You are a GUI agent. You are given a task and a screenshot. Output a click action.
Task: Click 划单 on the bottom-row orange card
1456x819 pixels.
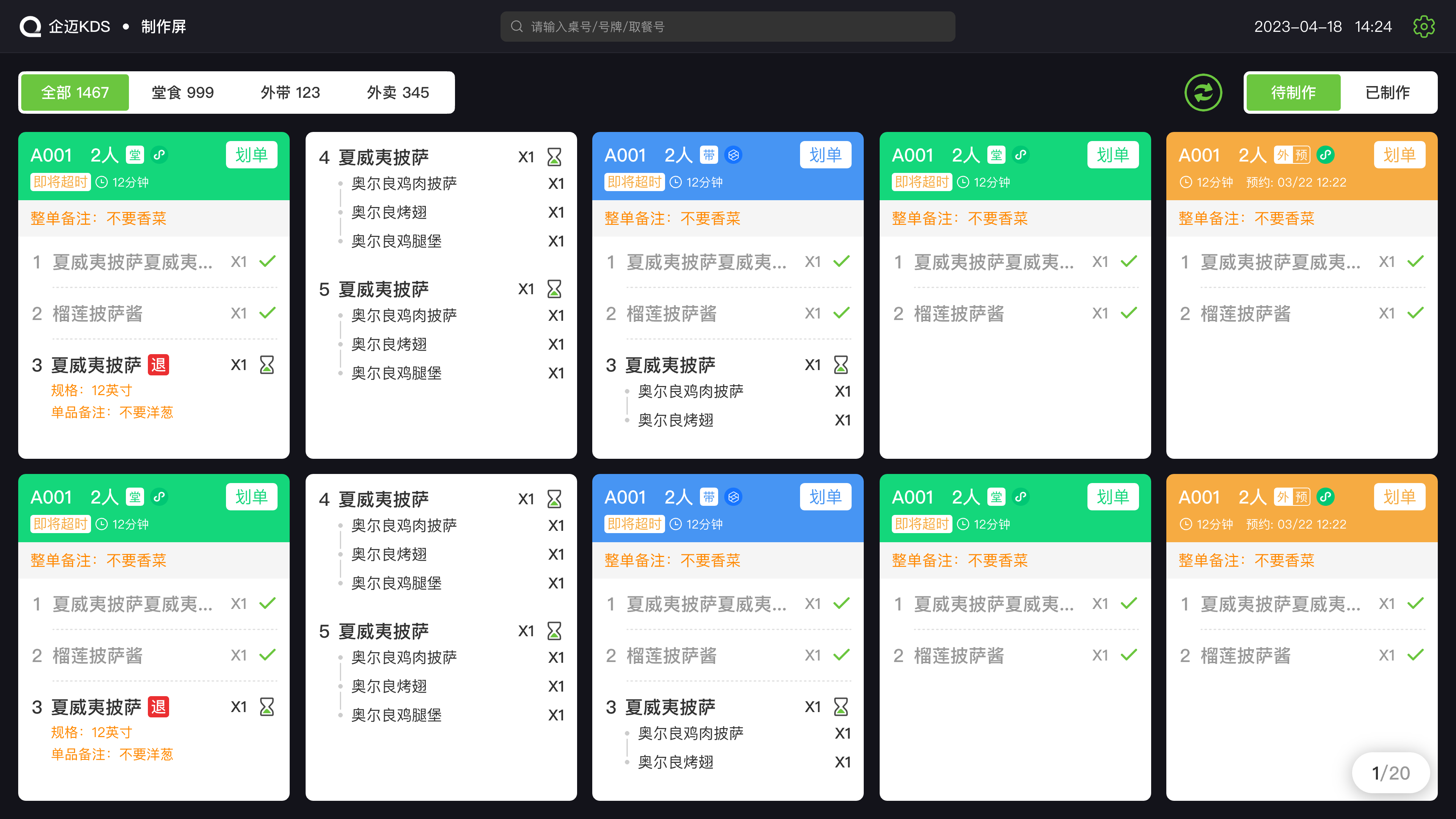tap(1400, 496)
